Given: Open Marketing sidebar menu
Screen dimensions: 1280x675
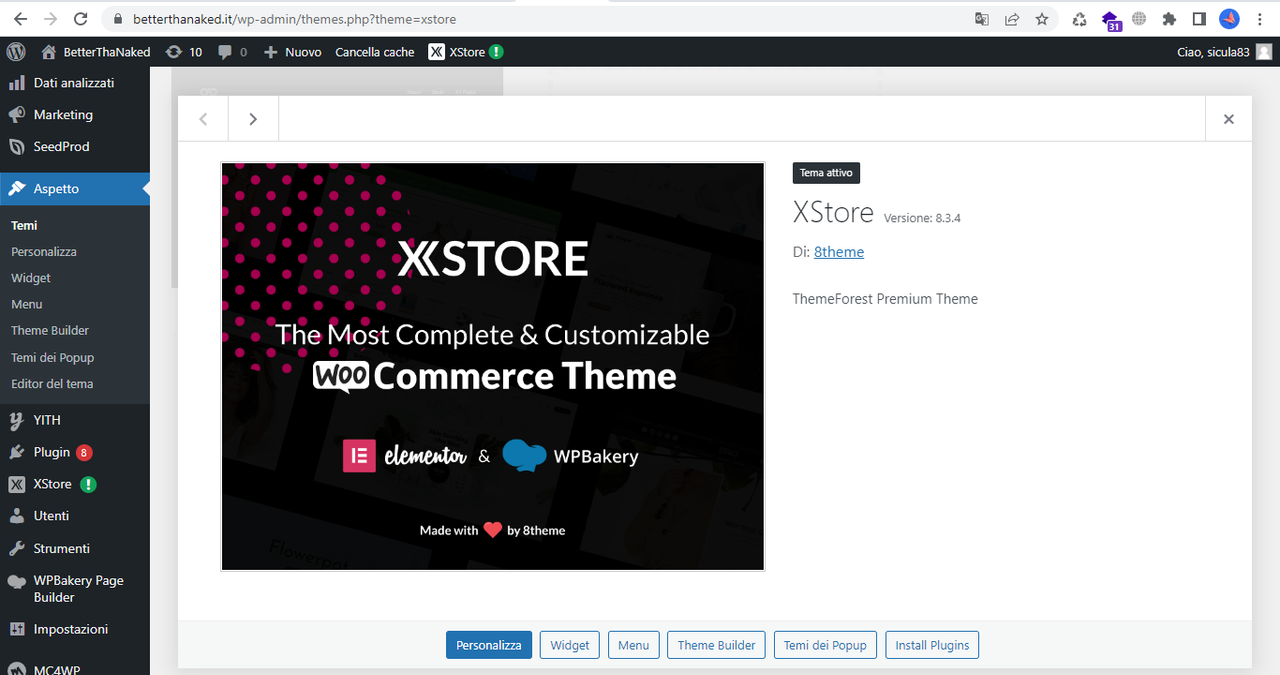Looking at the screenshot, I should coord(75,115).
